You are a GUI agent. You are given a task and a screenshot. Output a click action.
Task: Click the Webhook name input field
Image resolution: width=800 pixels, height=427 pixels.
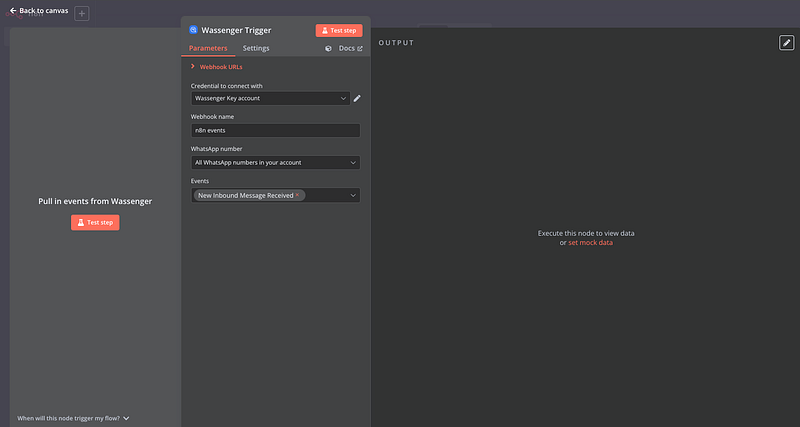[275, 130]
